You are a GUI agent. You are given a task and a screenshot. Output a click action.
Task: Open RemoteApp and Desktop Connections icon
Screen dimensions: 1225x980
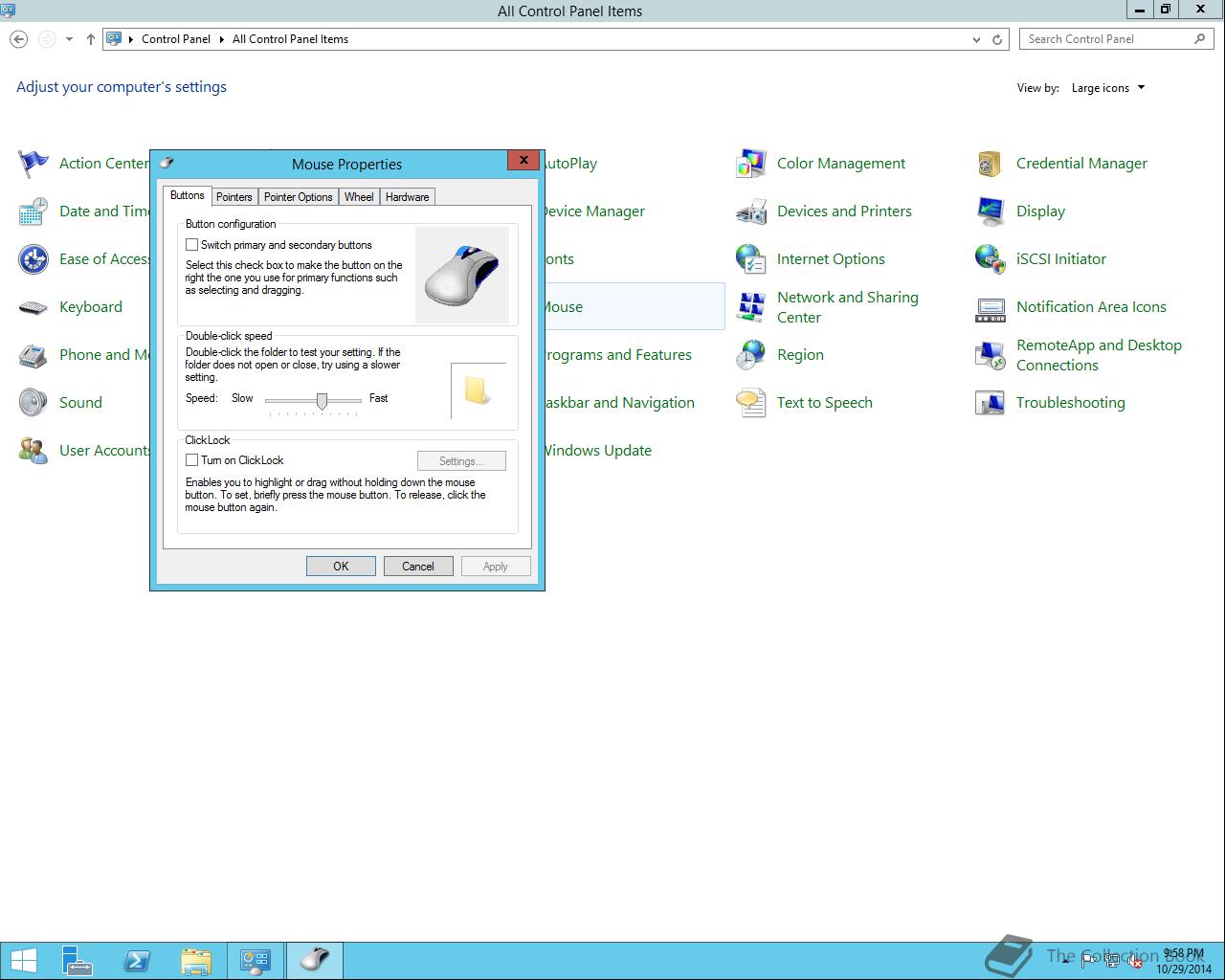(x=991, y=355)
